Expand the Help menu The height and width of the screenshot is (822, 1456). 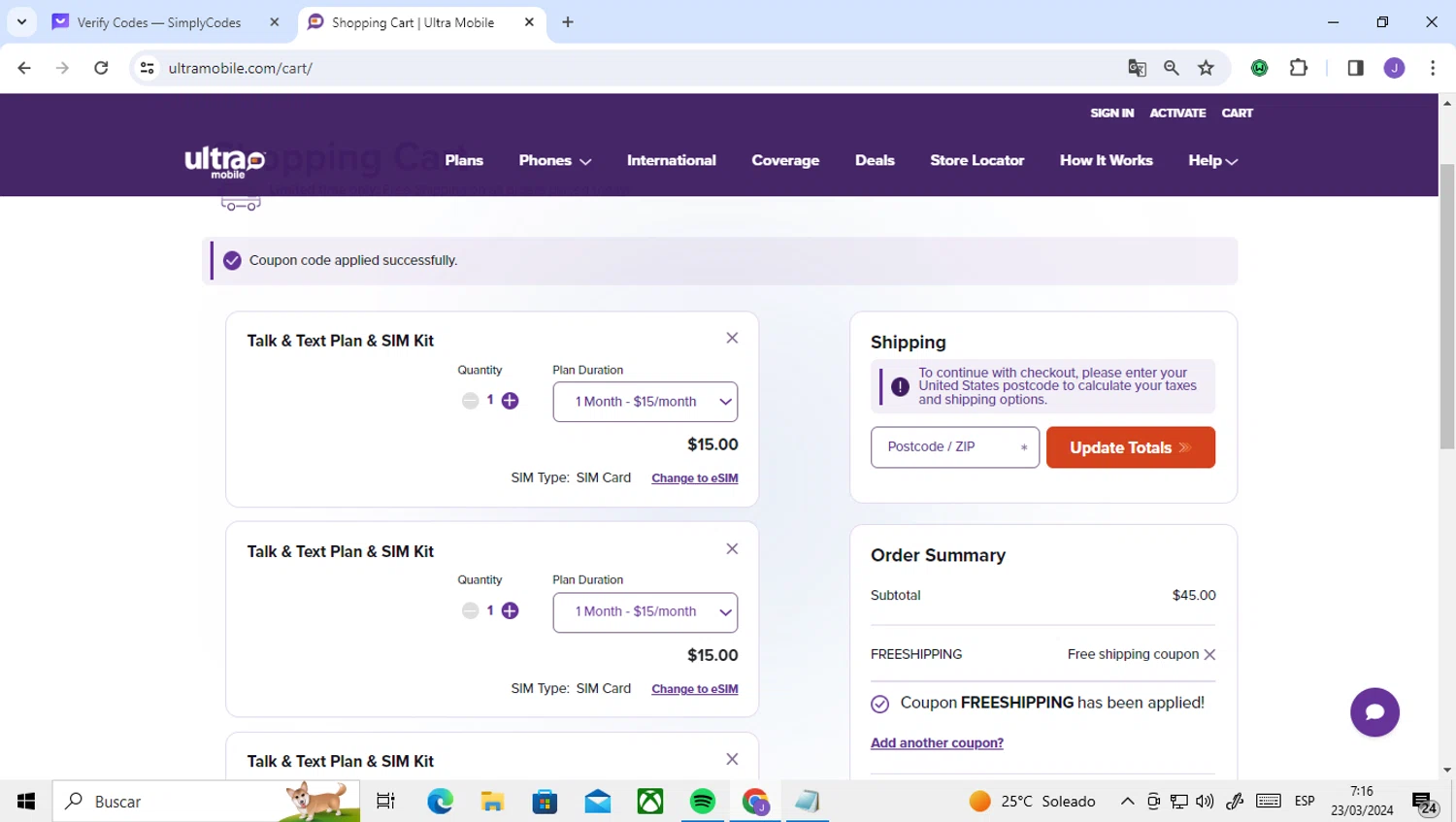tap(1212, 161)
